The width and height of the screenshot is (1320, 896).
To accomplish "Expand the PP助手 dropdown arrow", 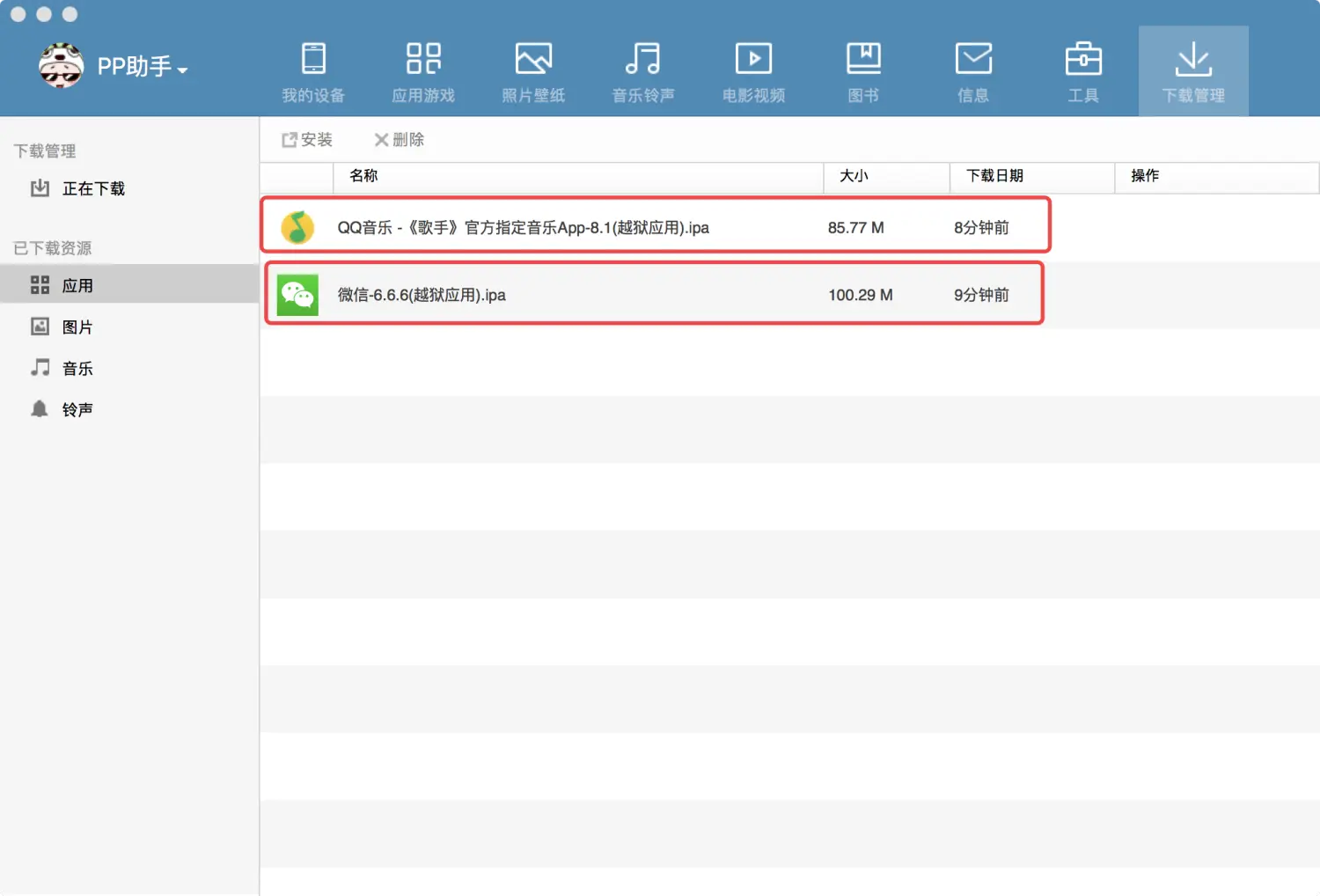I will point(182,70).
